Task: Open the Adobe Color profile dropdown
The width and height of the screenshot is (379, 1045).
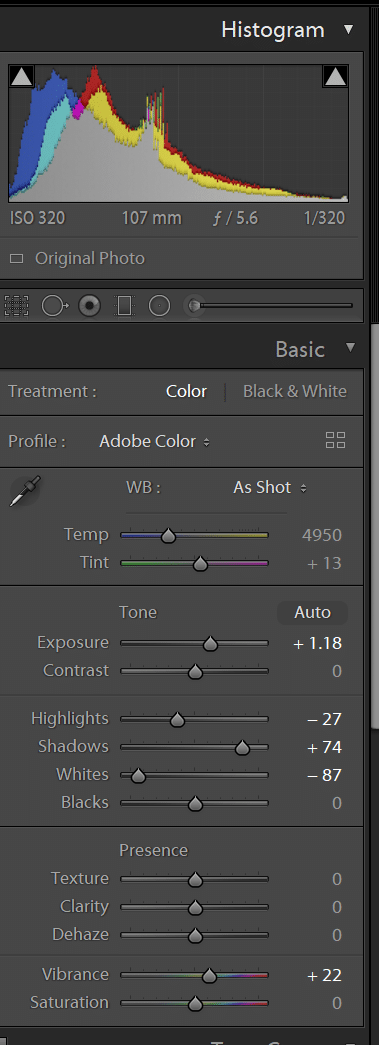Action: tap(155, 441)
